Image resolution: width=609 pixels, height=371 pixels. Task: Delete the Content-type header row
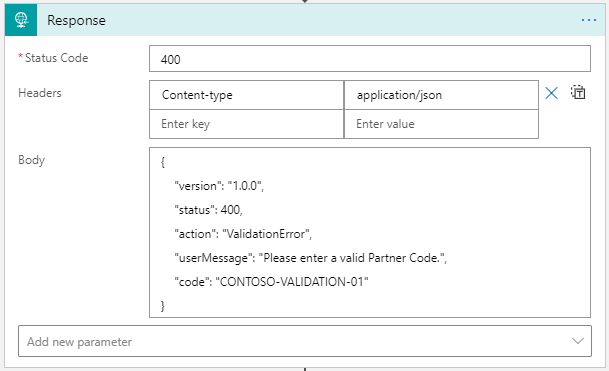click(x=551, y=93)
